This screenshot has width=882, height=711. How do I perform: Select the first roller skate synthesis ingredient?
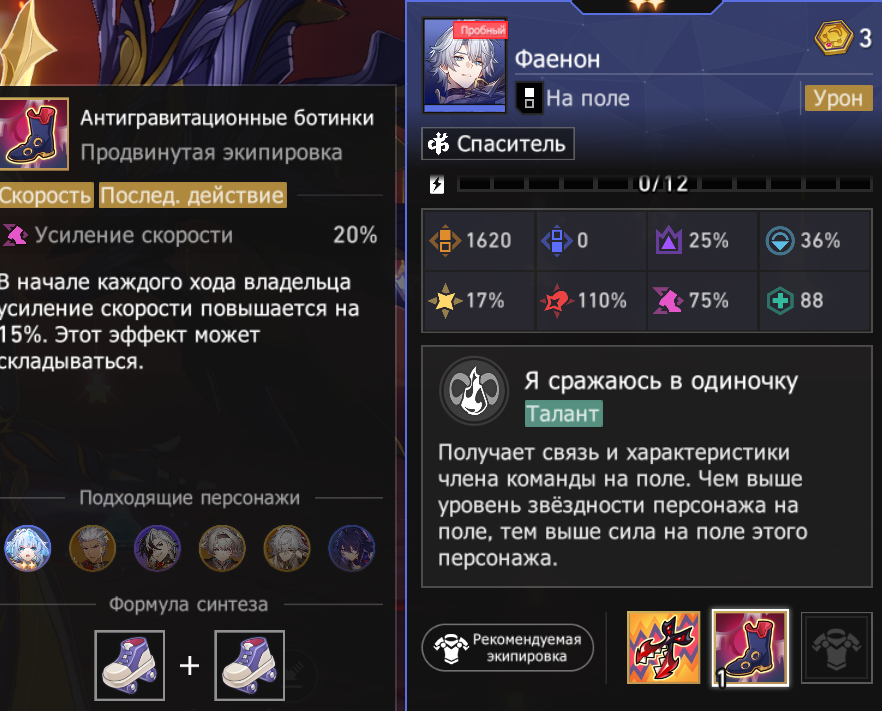130,665
